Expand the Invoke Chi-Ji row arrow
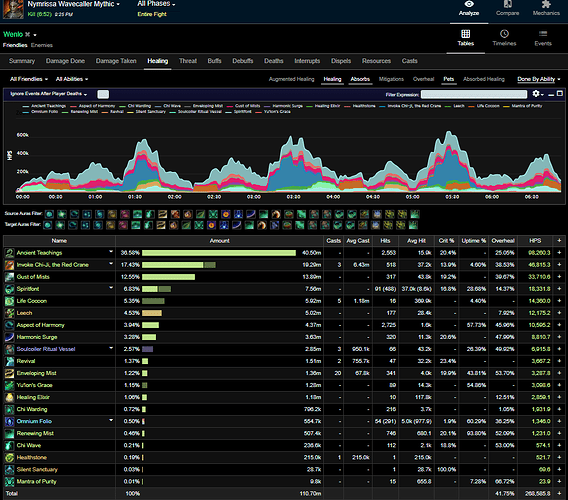 pos(111,263)
